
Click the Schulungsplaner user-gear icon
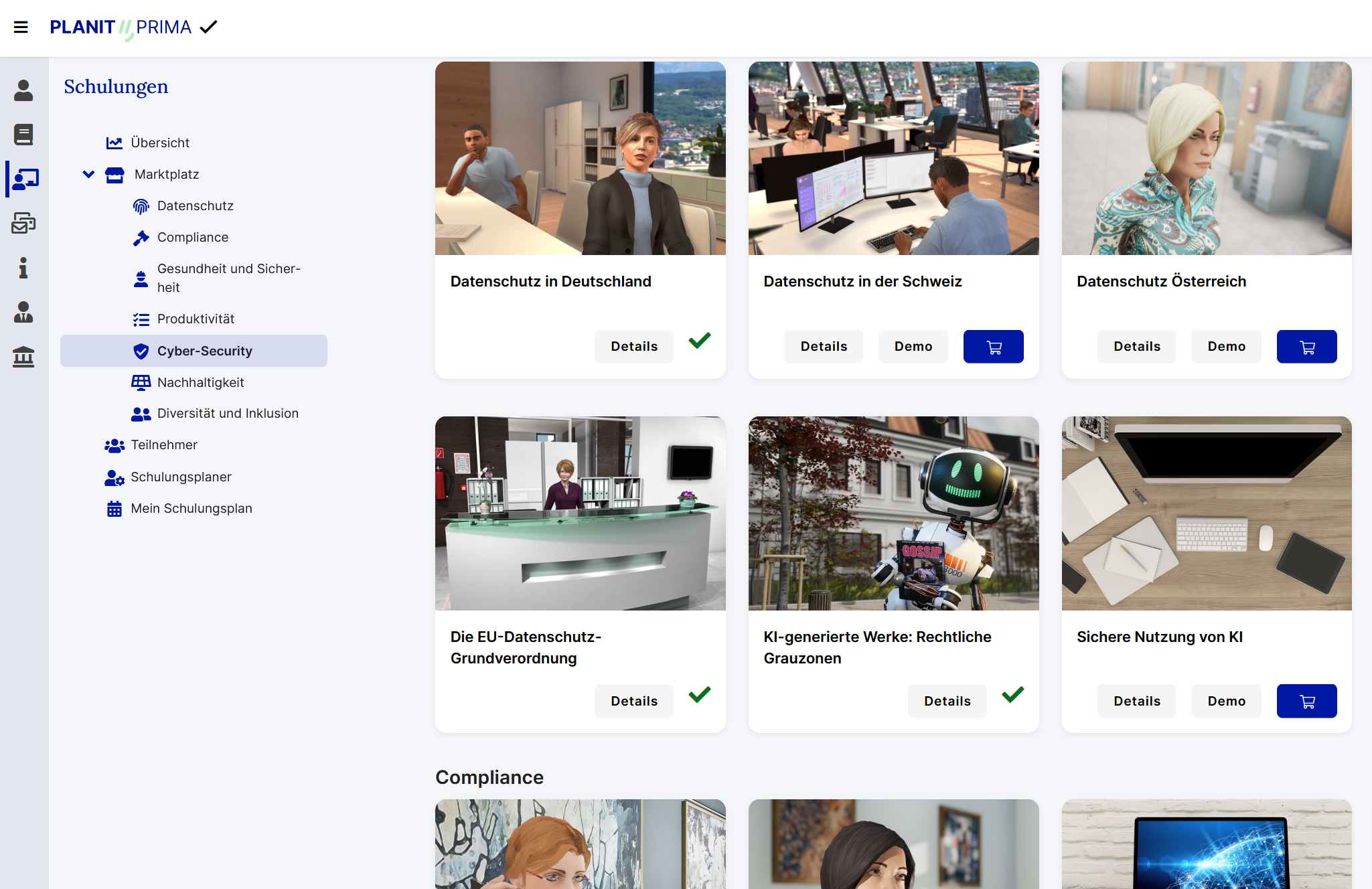(115, 478)
